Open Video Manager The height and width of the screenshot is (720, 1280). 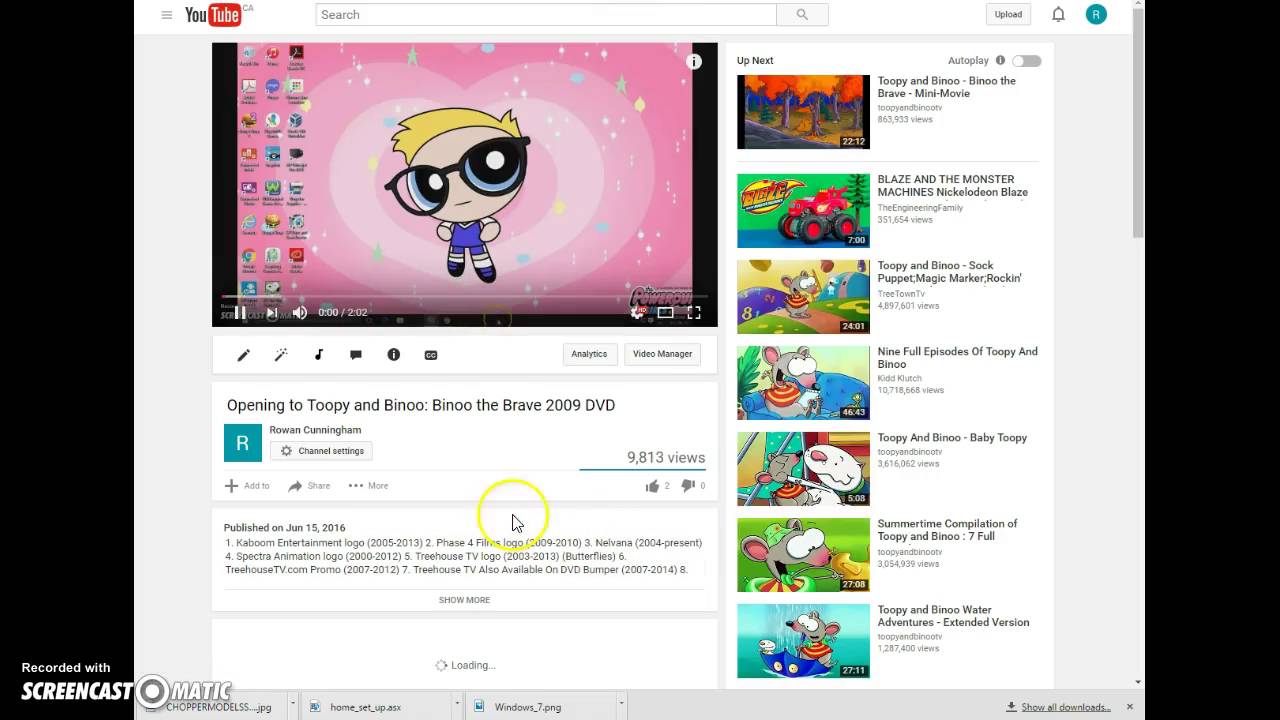(662, 354)
